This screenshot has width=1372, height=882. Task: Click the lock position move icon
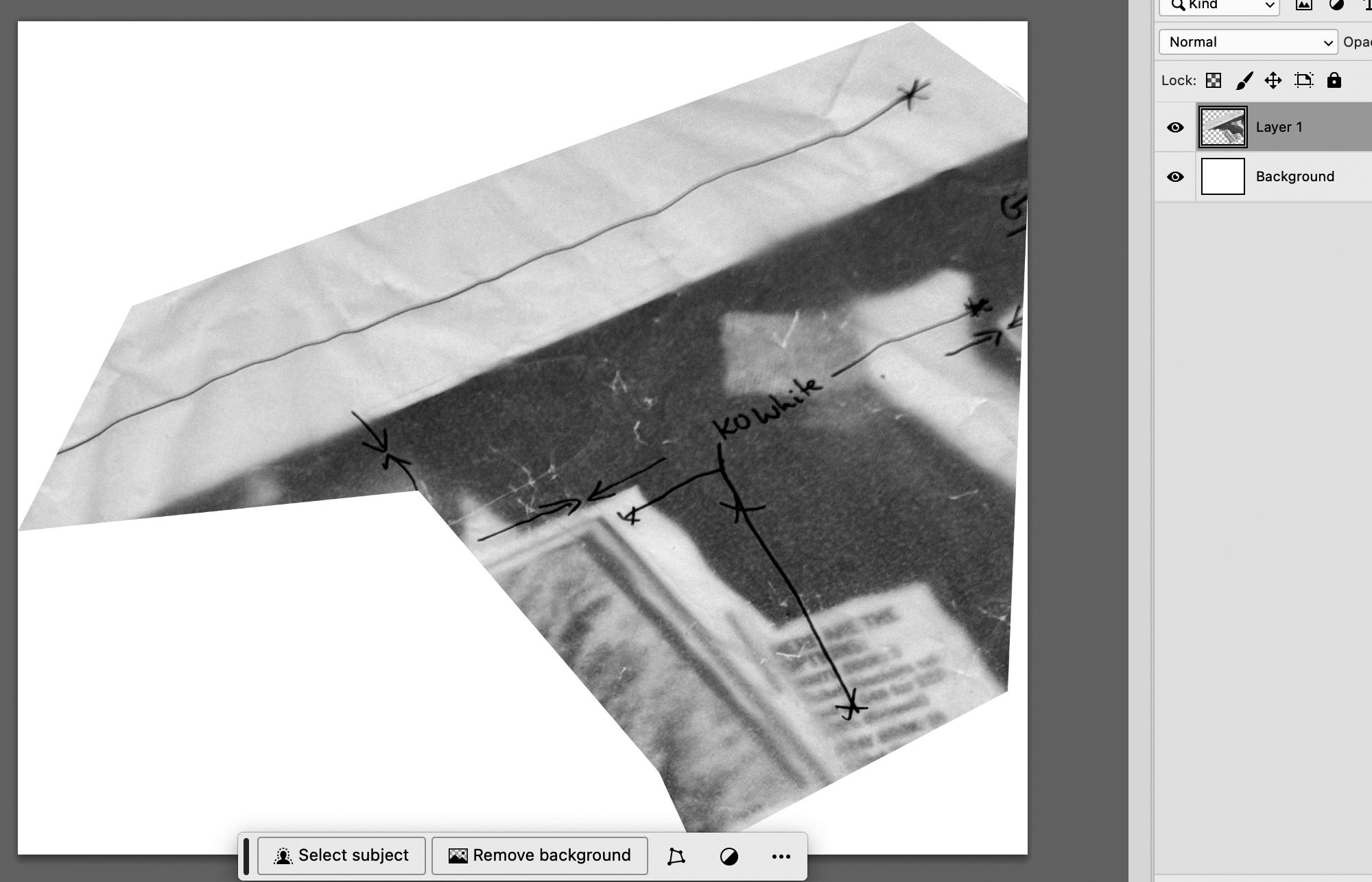1273,80
